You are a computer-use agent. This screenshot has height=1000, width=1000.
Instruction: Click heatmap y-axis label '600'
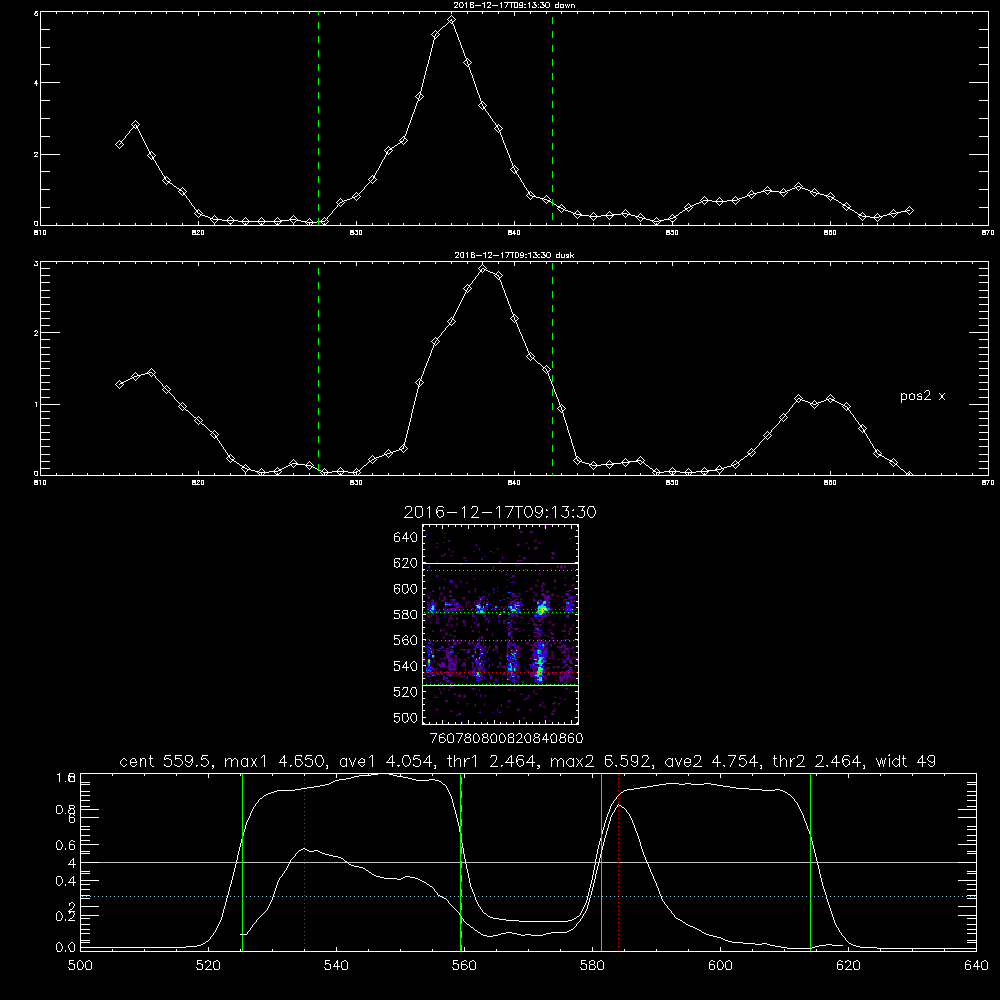pos(406,589)
